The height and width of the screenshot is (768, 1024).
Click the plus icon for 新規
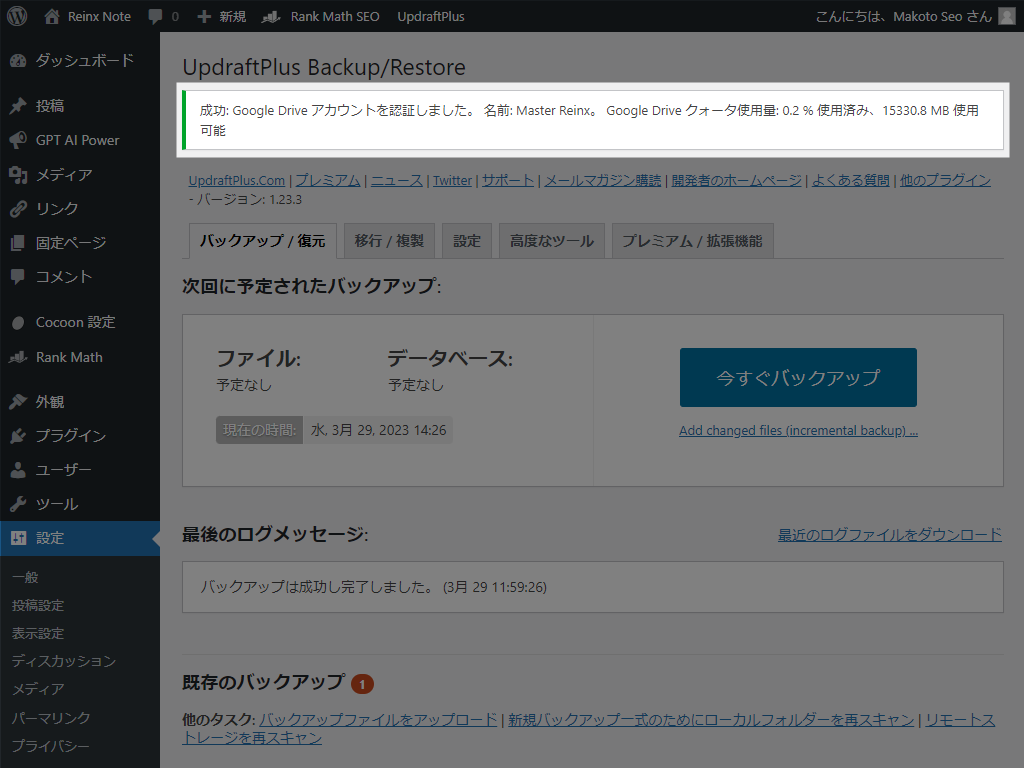point(204,16)
